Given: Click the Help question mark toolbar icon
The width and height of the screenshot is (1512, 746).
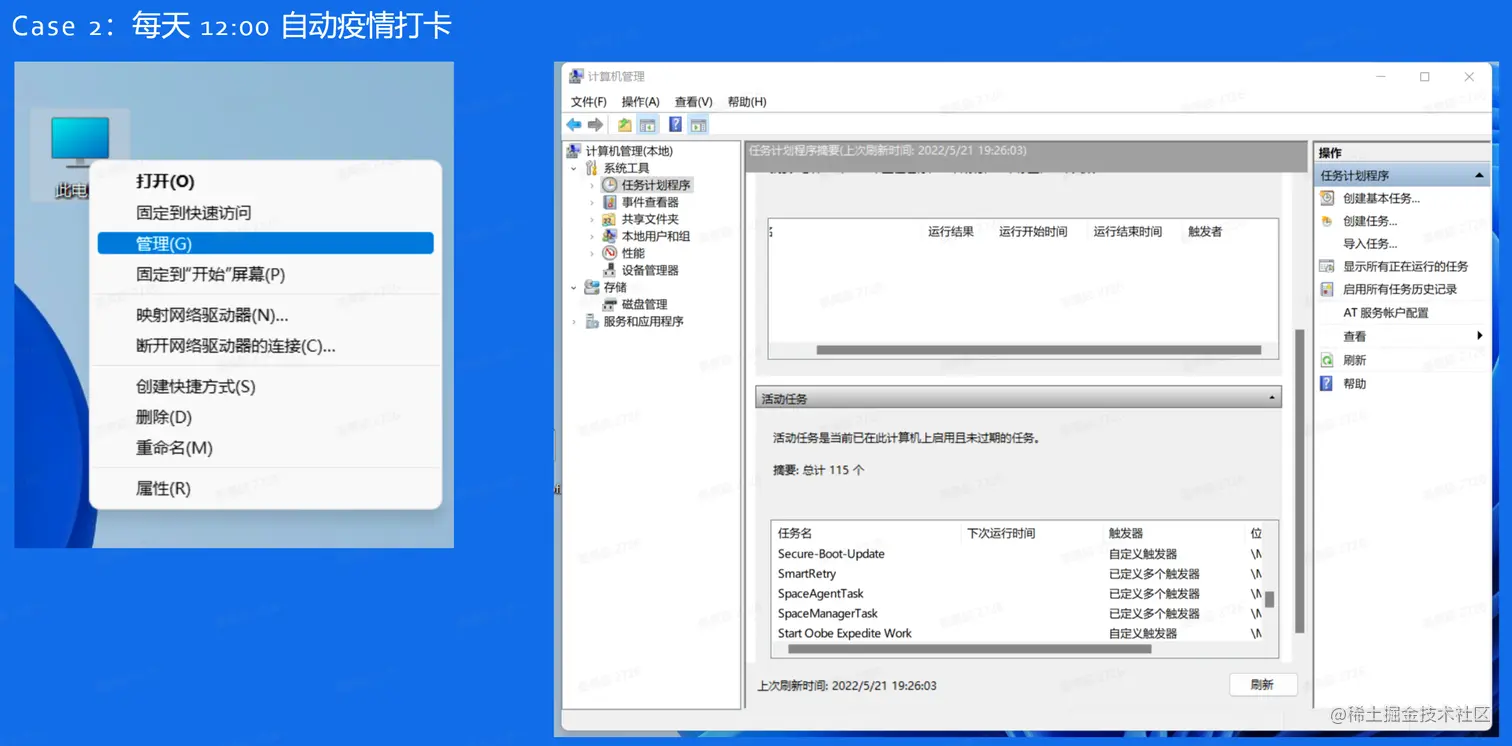Looking at the screenshot, I should [676, 125].
